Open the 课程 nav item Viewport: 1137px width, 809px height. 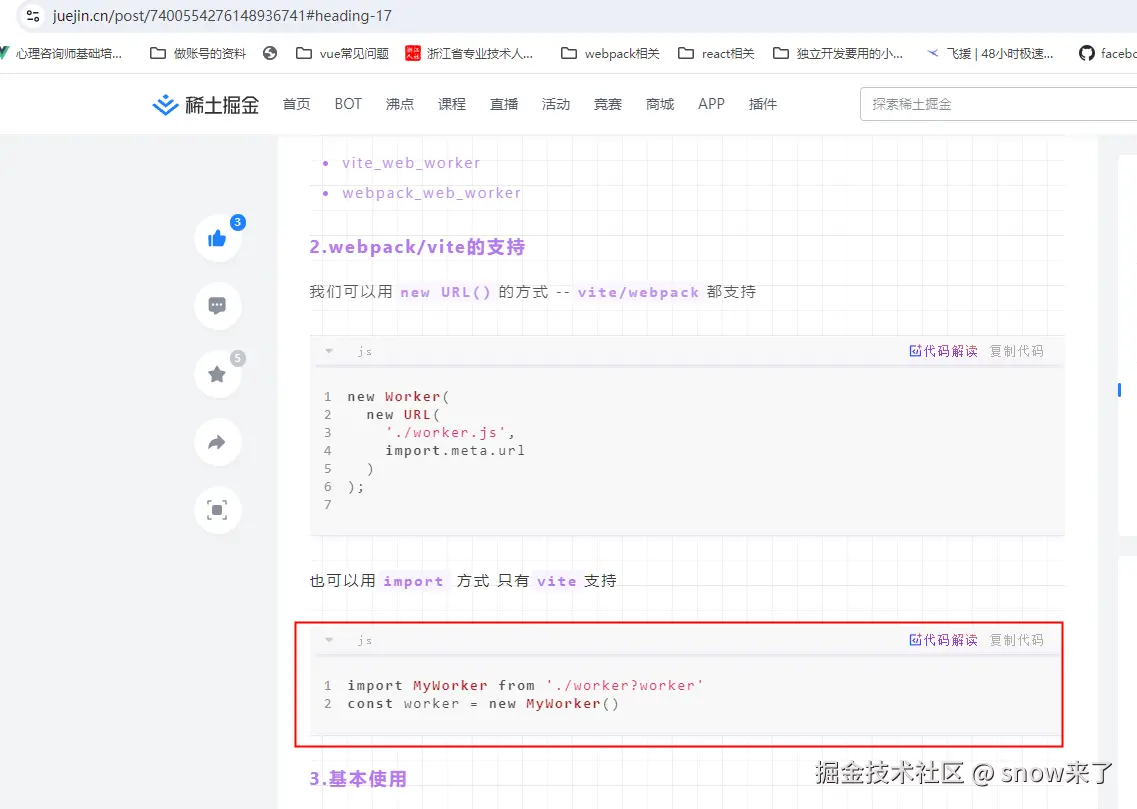point(452,104)
